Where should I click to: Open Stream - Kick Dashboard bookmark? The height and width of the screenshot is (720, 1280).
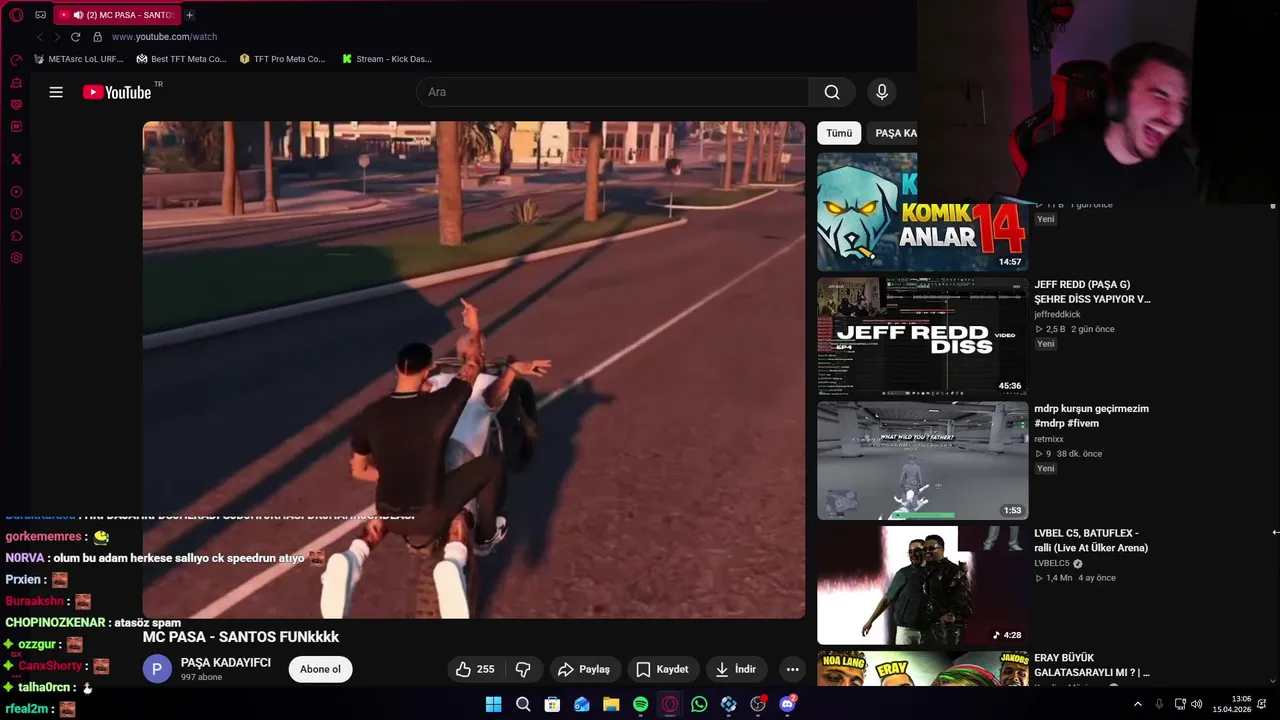point(387,59)
